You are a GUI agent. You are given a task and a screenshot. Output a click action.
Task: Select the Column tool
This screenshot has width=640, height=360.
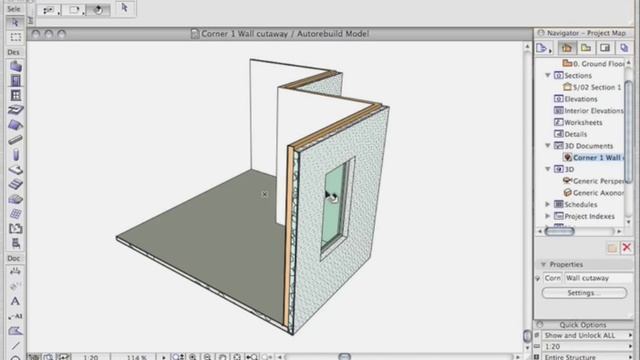[x=15, y=155]
